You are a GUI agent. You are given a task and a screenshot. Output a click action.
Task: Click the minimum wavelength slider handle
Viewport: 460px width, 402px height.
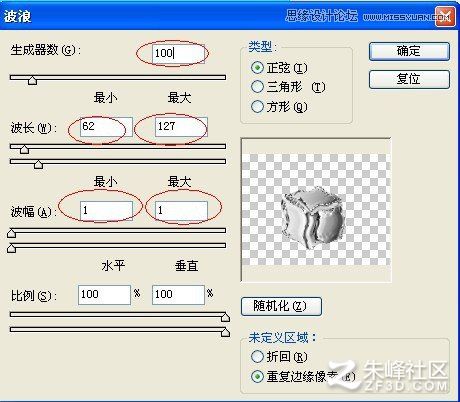click(24, 149)
